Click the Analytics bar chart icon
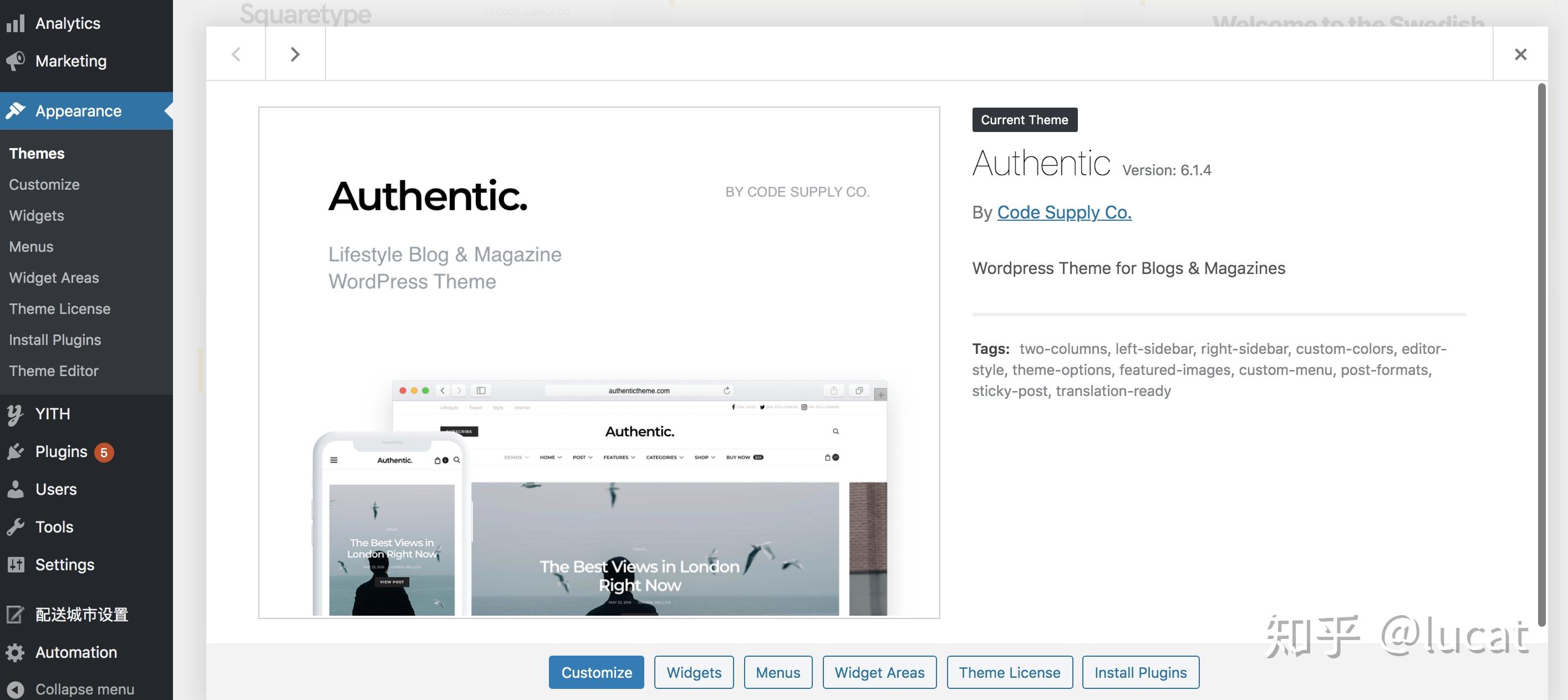Screen dimensions: 1568x700 [15, 23]
